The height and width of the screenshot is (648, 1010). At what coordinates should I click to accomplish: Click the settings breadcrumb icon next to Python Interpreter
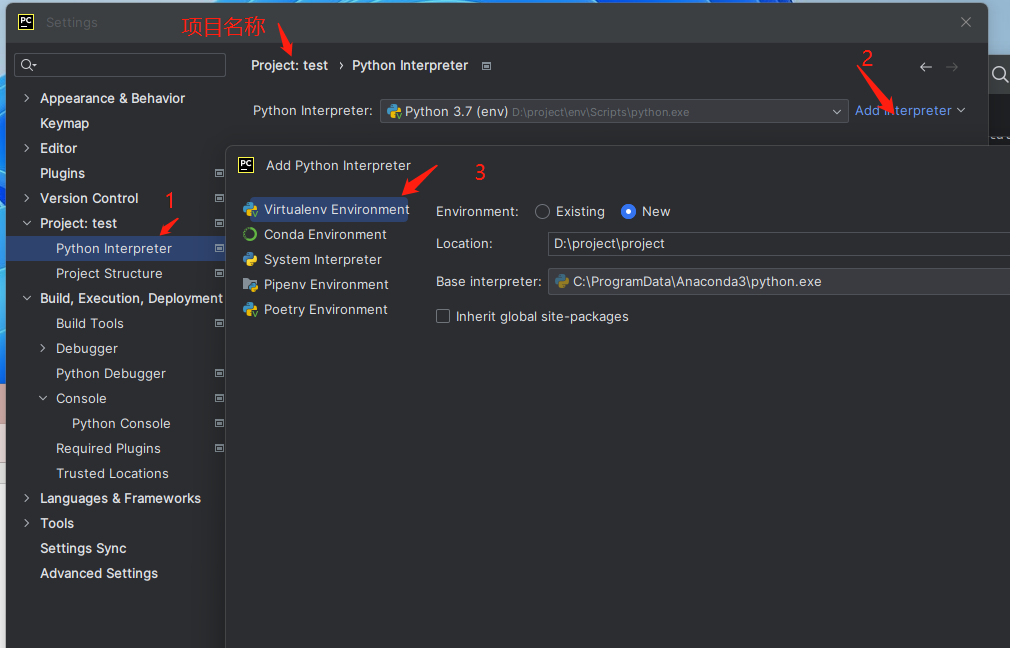coord(486,65)
